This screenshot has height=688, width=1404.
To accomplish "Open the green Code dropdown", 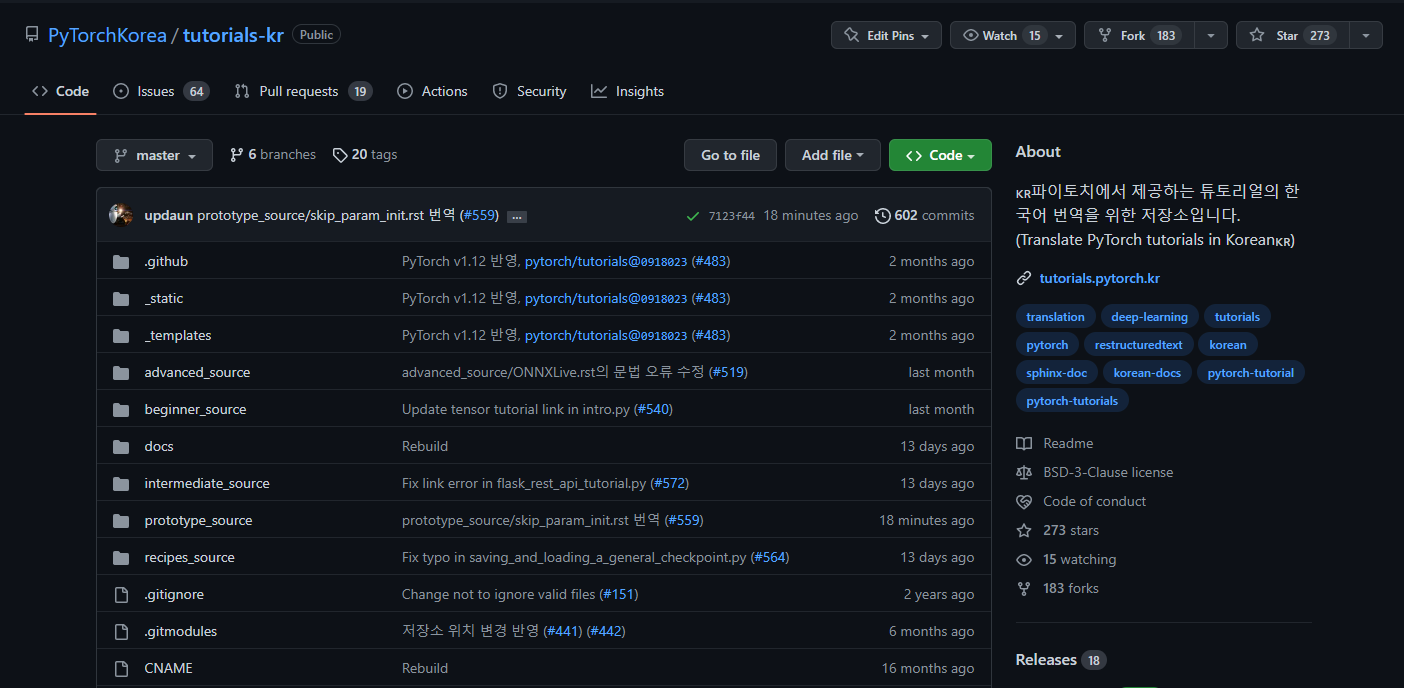I will click(x=940, y=155).
